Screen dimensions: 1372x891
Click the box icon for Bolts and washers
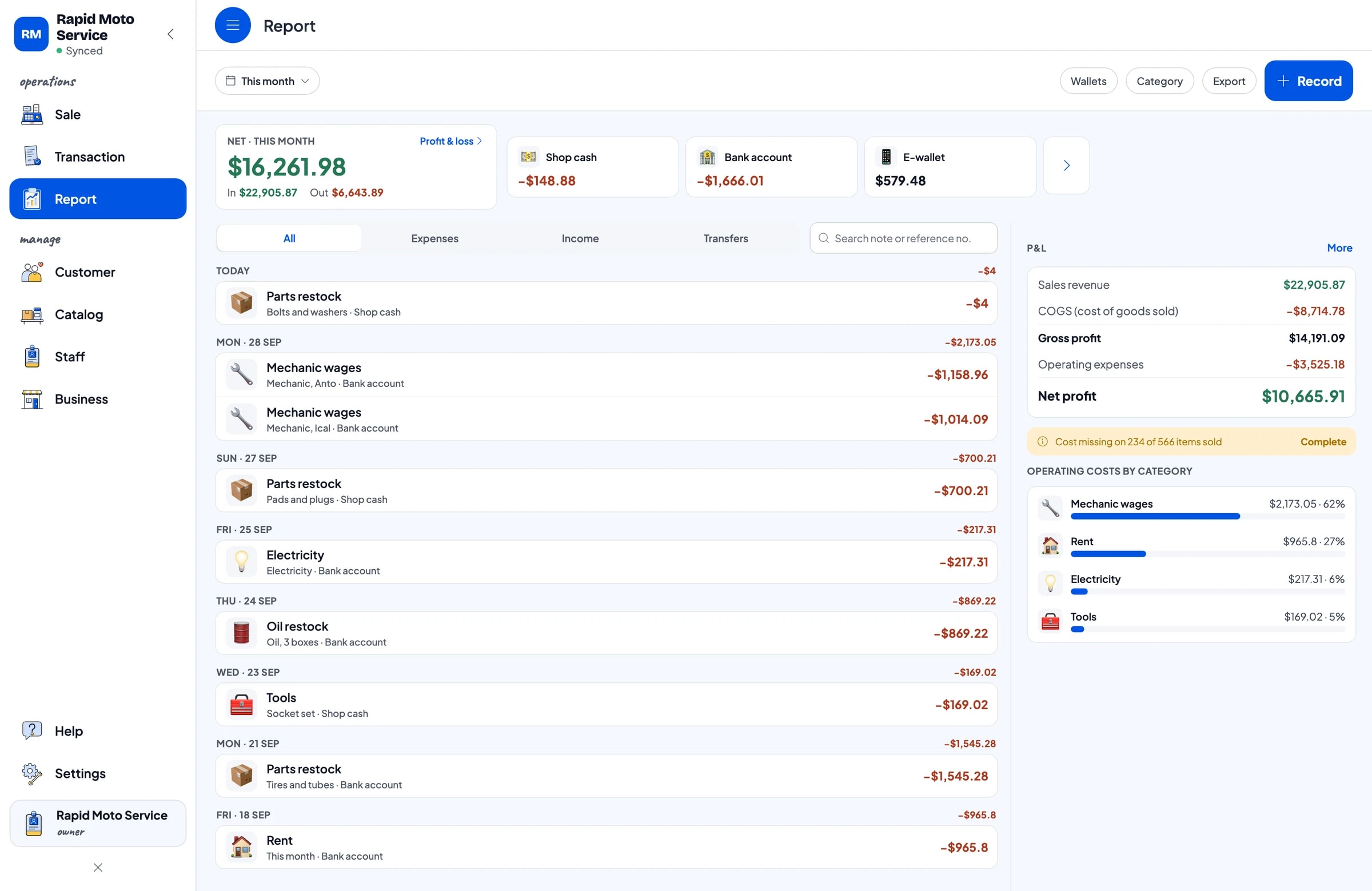pyautogui.click(x=242, y=302)
